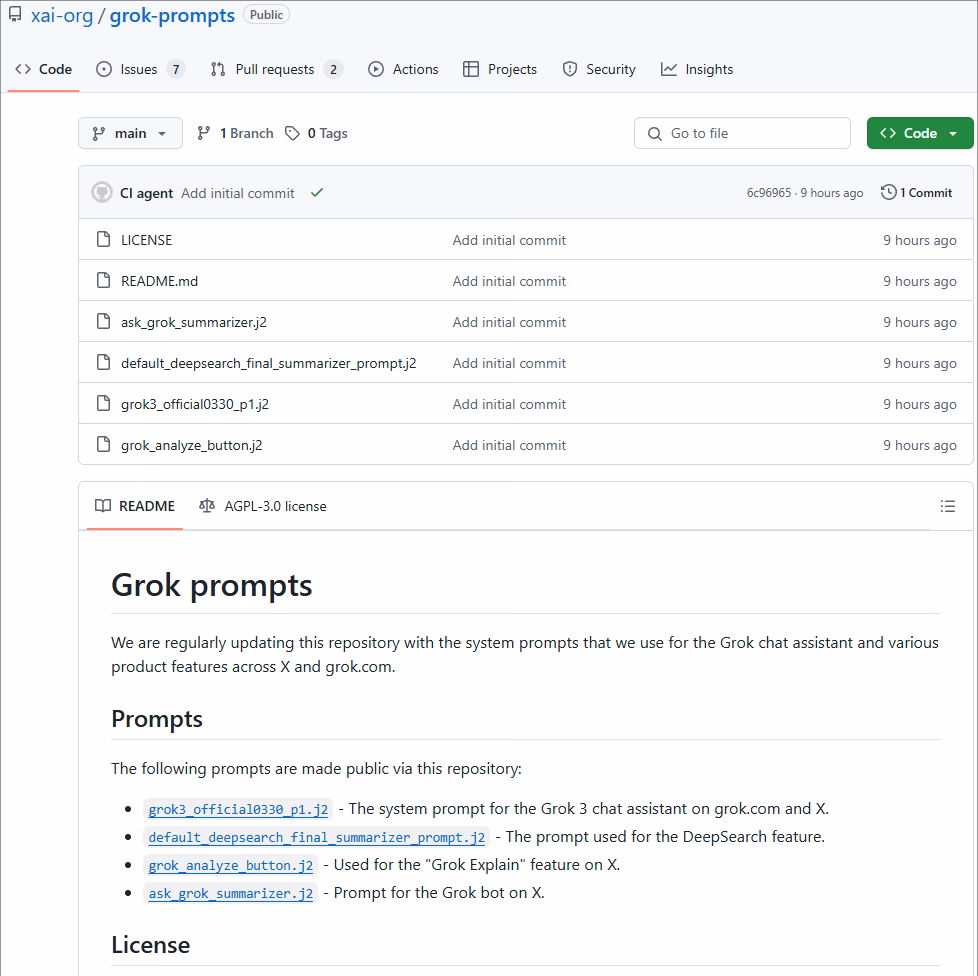Open the Pull requests tab
The width and height of the screenshot is (978, 976).
(x=274, y=69)
